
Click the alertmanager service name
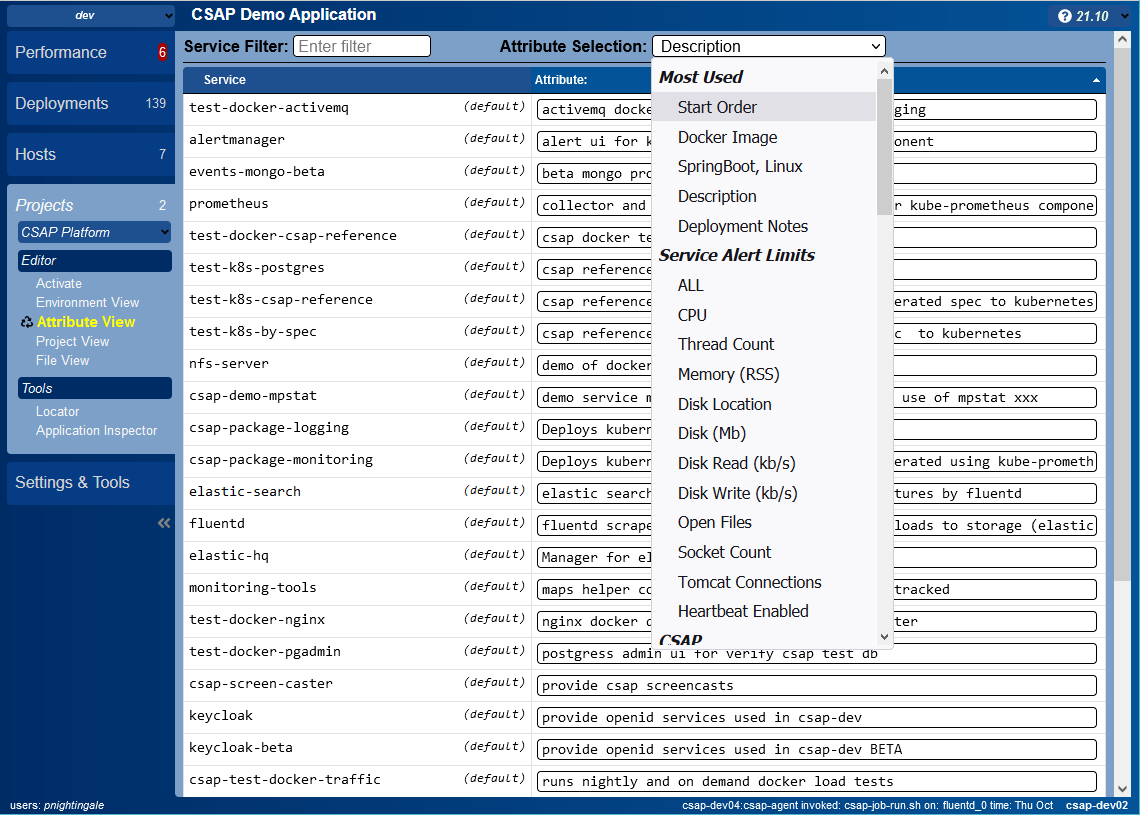click(x=236, y=140)
